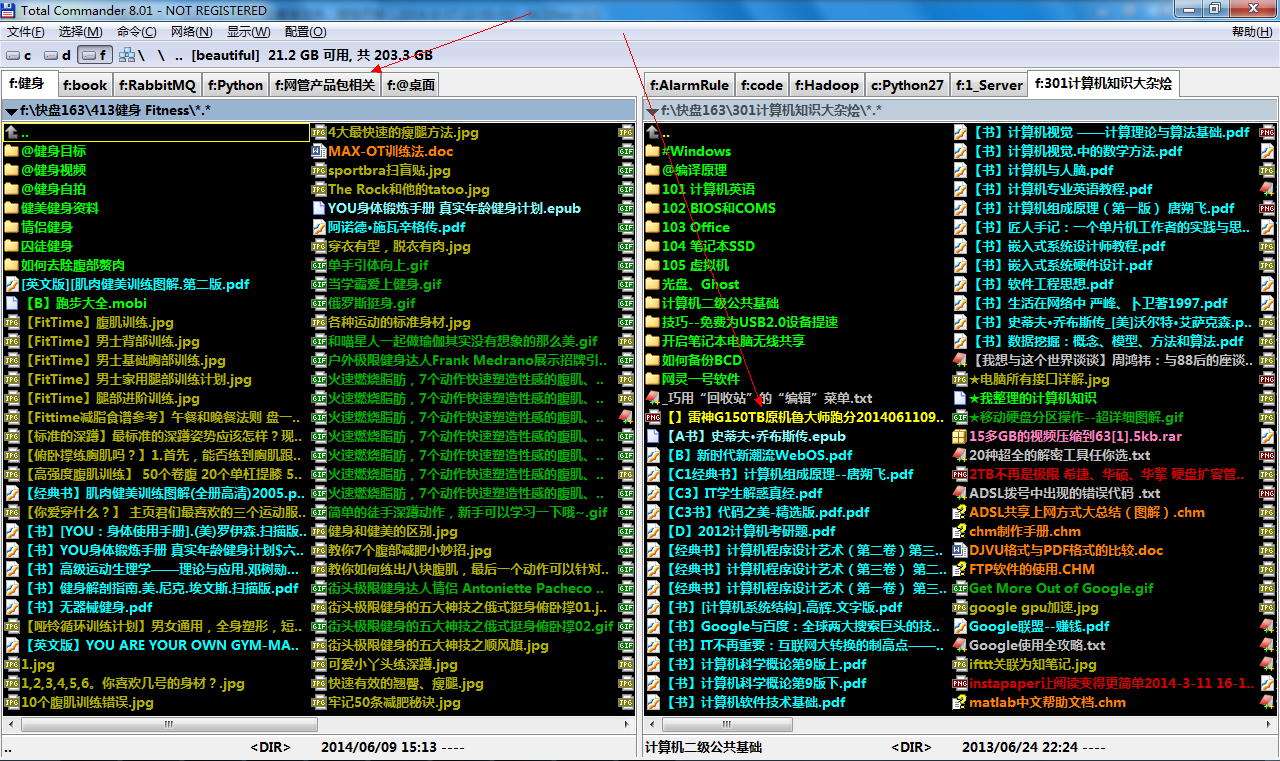Open the 命令(C) menu
1280x761 pixels.
click(136, 32)
